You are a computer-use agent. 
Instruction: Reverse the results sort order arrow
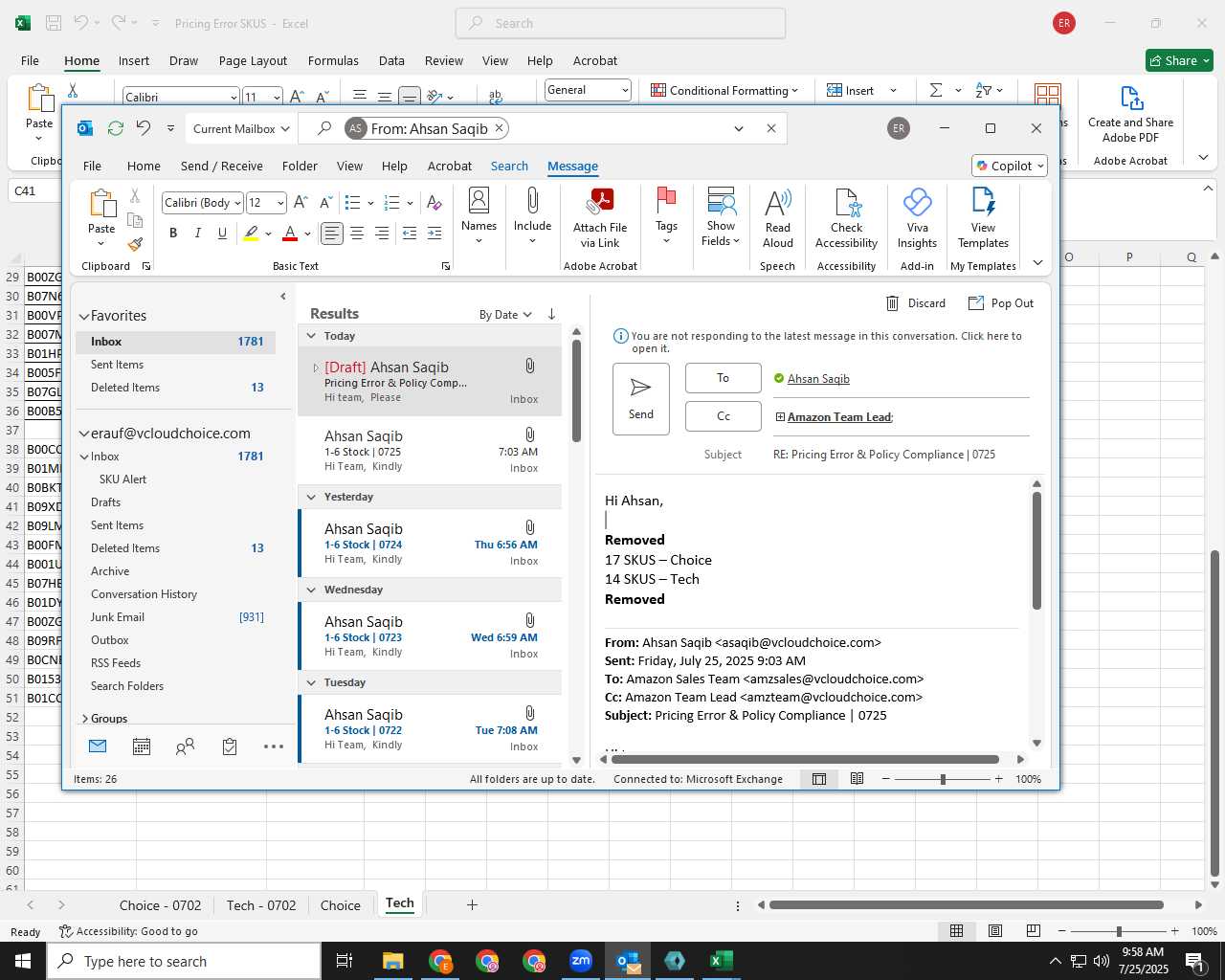point(552,314)
